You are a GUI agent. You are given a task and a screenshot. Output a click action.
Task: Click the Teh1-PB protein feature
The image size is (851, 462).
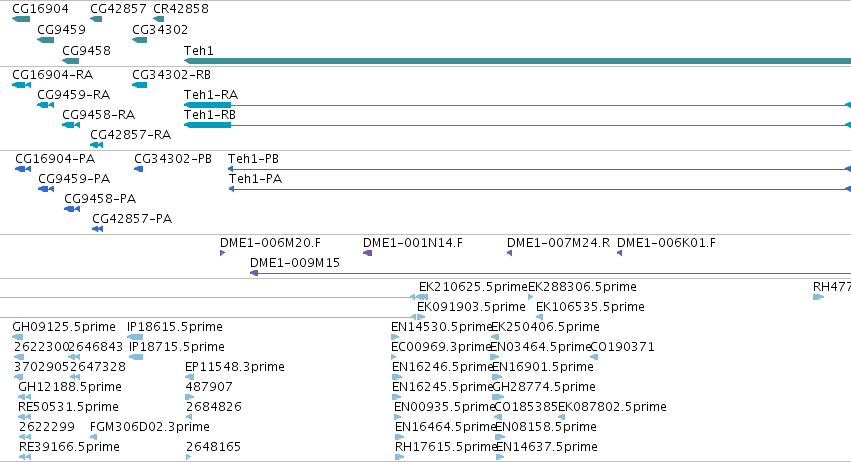click(x=539, y=169)
